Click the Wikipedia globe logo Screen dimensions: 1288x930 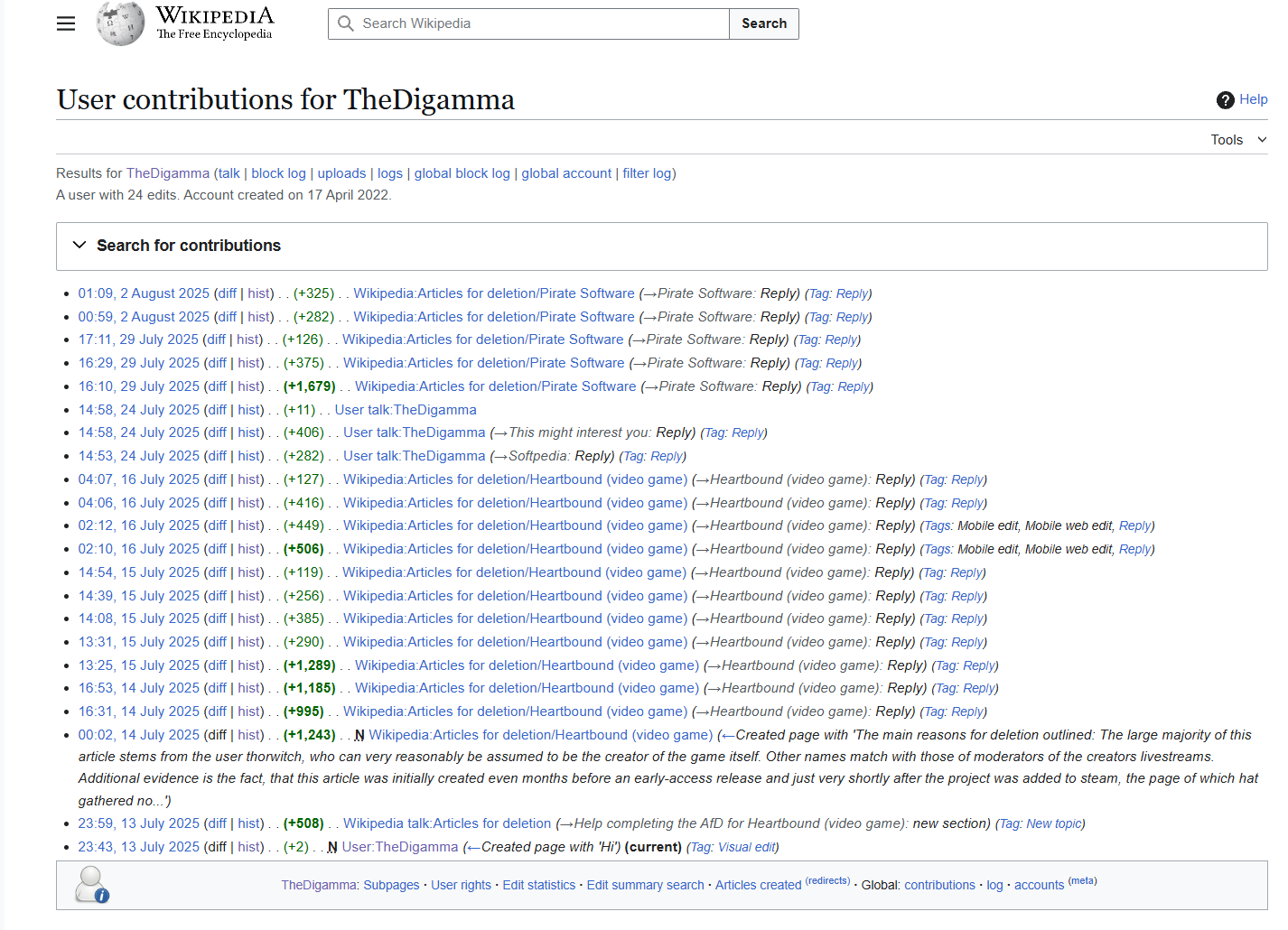[120, 23]
